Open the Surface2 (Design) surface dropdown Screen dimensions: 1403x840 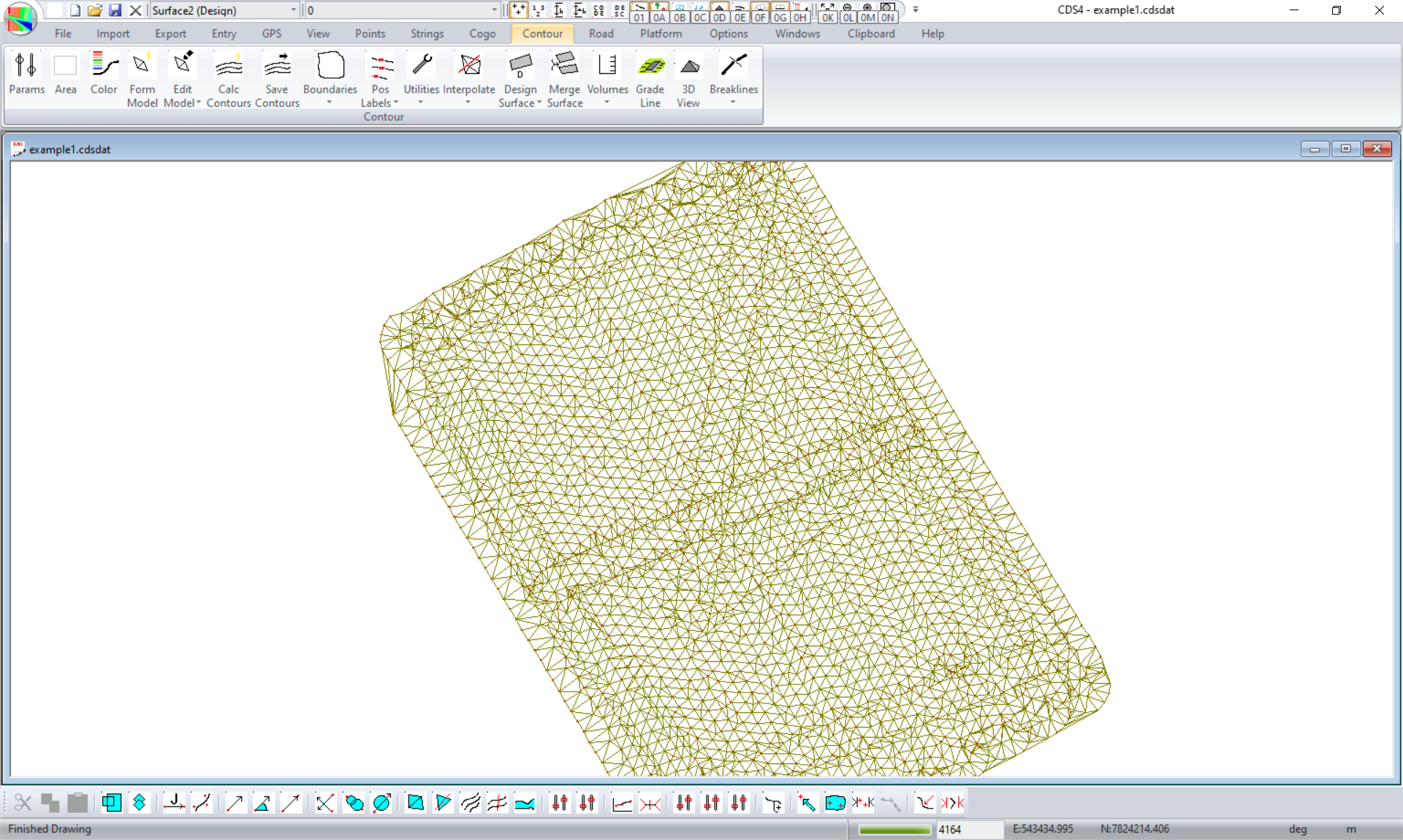293,10
